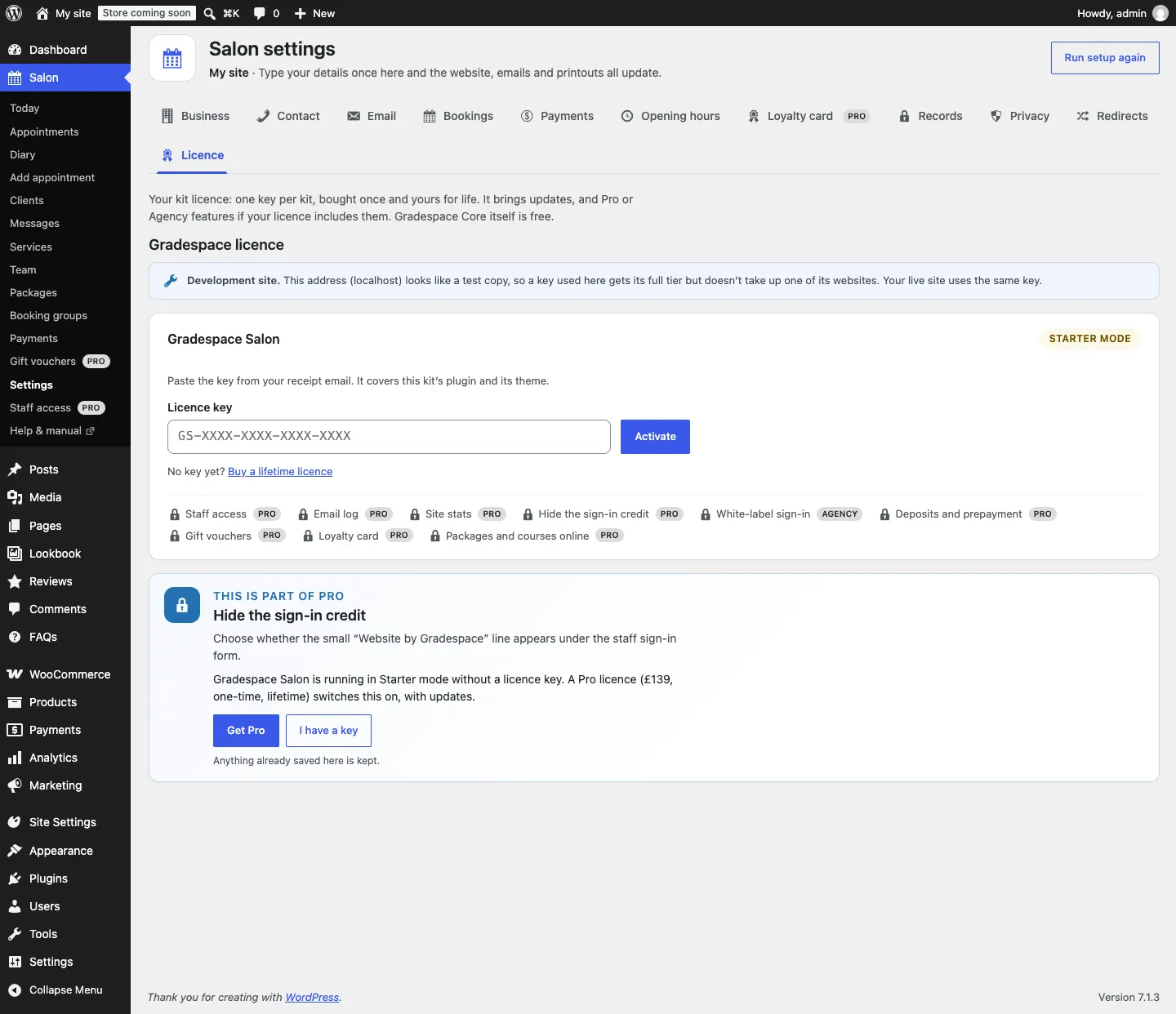
Task: Open Services in the Salon submenu
Action: (x=31, y=247)
